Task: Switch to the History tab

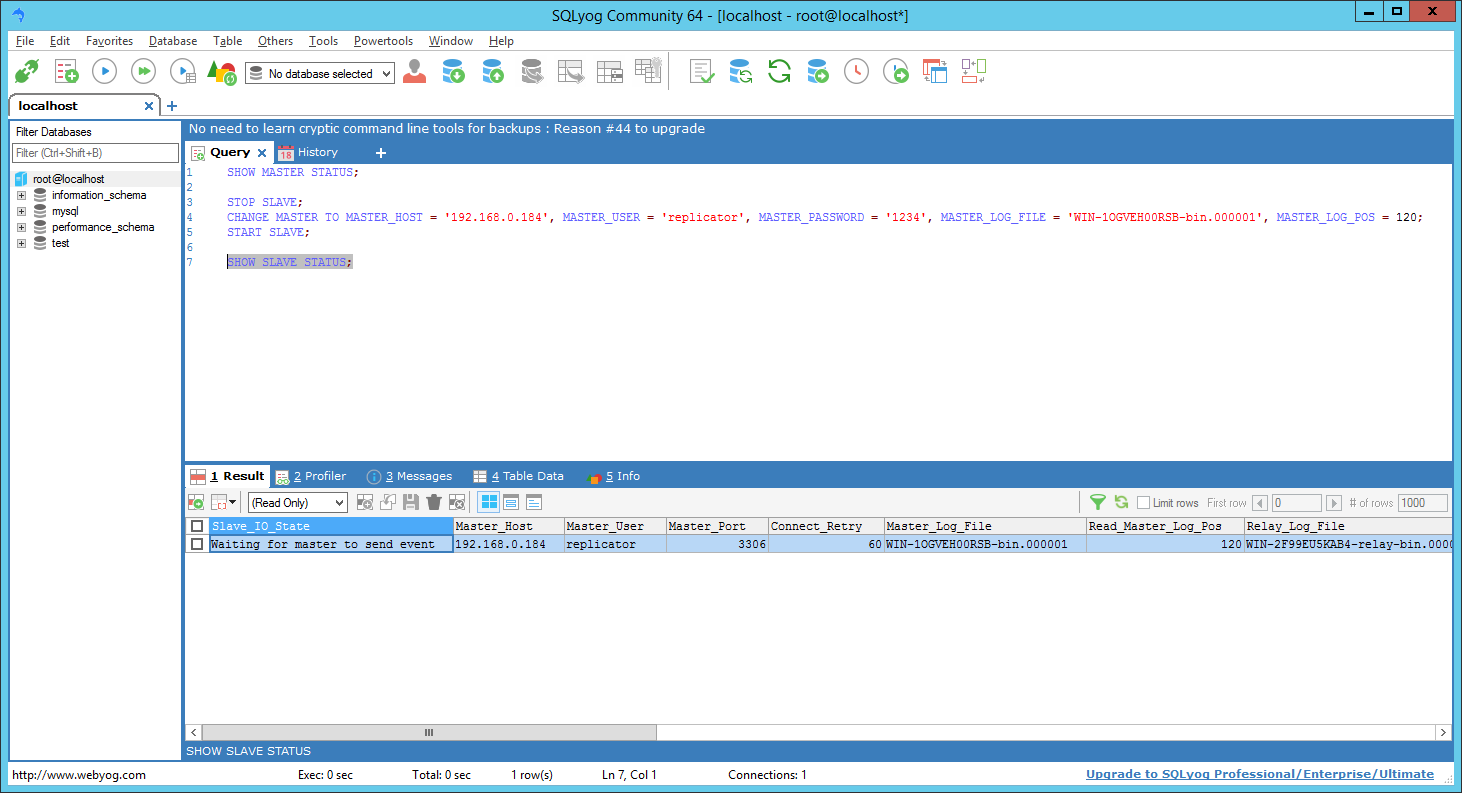Action: tap(308, 152)
